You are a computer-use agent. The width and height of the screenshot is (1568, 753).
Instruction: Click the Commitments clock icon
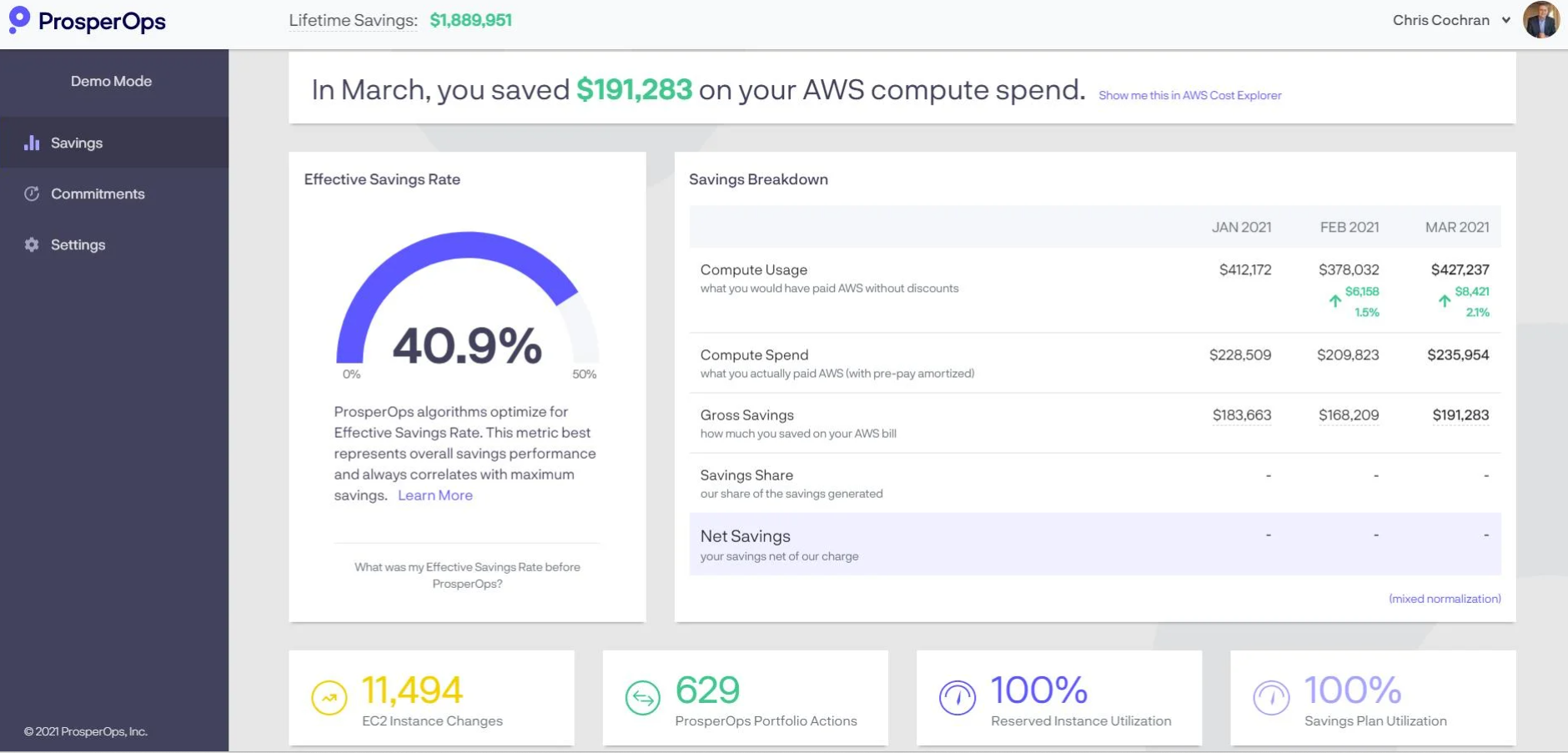(31, 193)
